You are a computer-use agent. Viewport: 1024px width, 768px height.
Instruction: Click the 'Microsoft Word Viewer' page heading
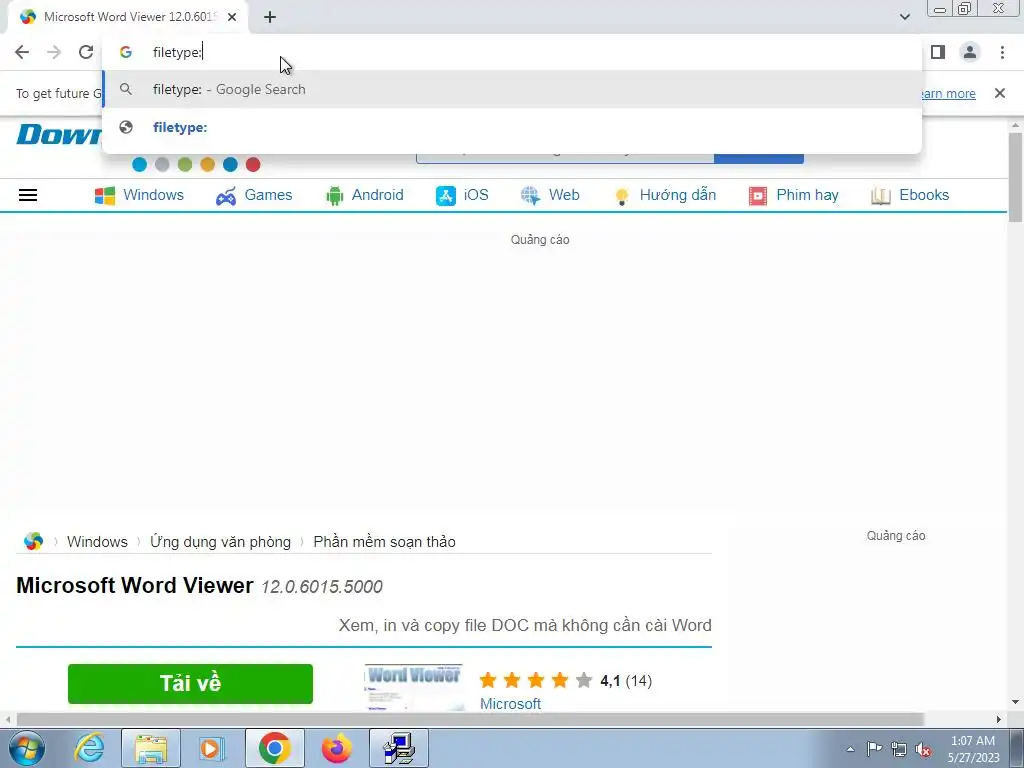click(135, 585)
